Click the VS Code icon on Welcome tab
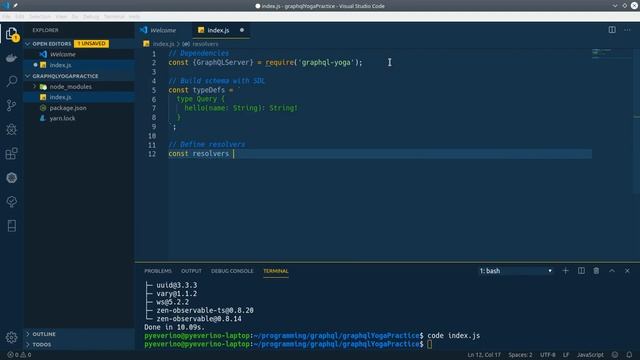 click(144, 30)
